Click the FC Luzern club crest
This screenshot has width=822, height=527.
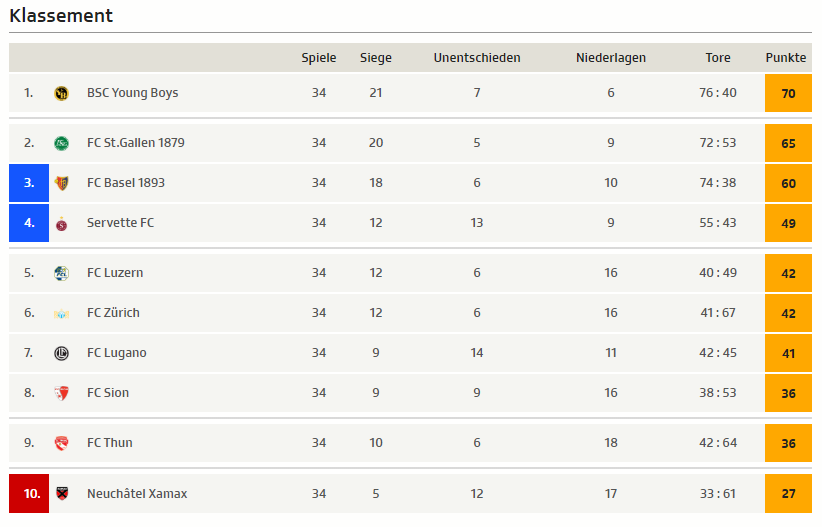(61, 273)
